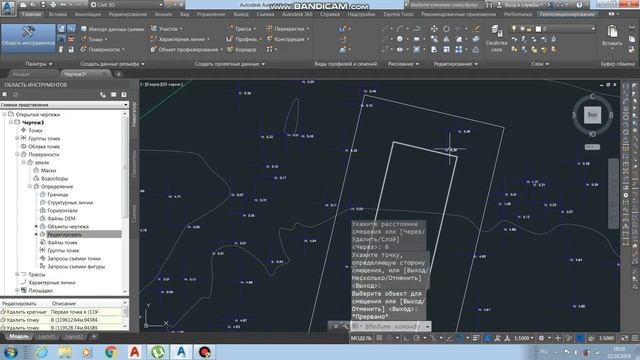The width and height of the screenshot is (640, 360).
Task: Switch to the Анализ ribbon tab
Action: pos(163,14)
